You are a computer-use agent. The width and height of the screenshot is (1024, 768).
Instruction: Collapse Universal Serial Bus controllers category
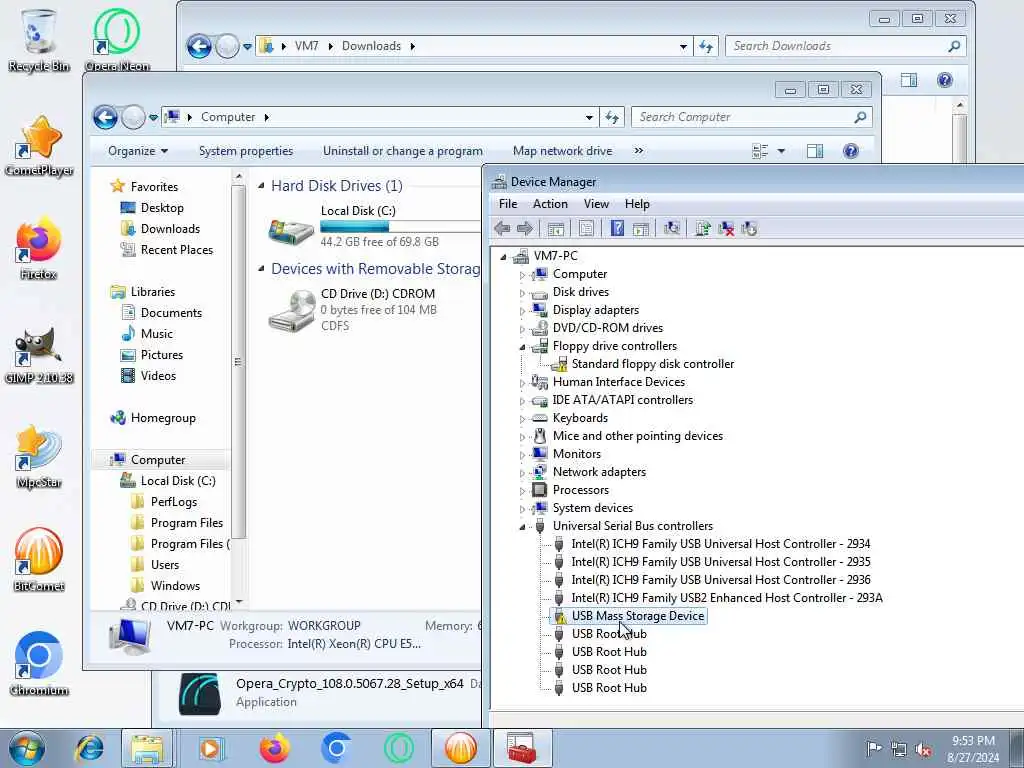tap(522, 527)
